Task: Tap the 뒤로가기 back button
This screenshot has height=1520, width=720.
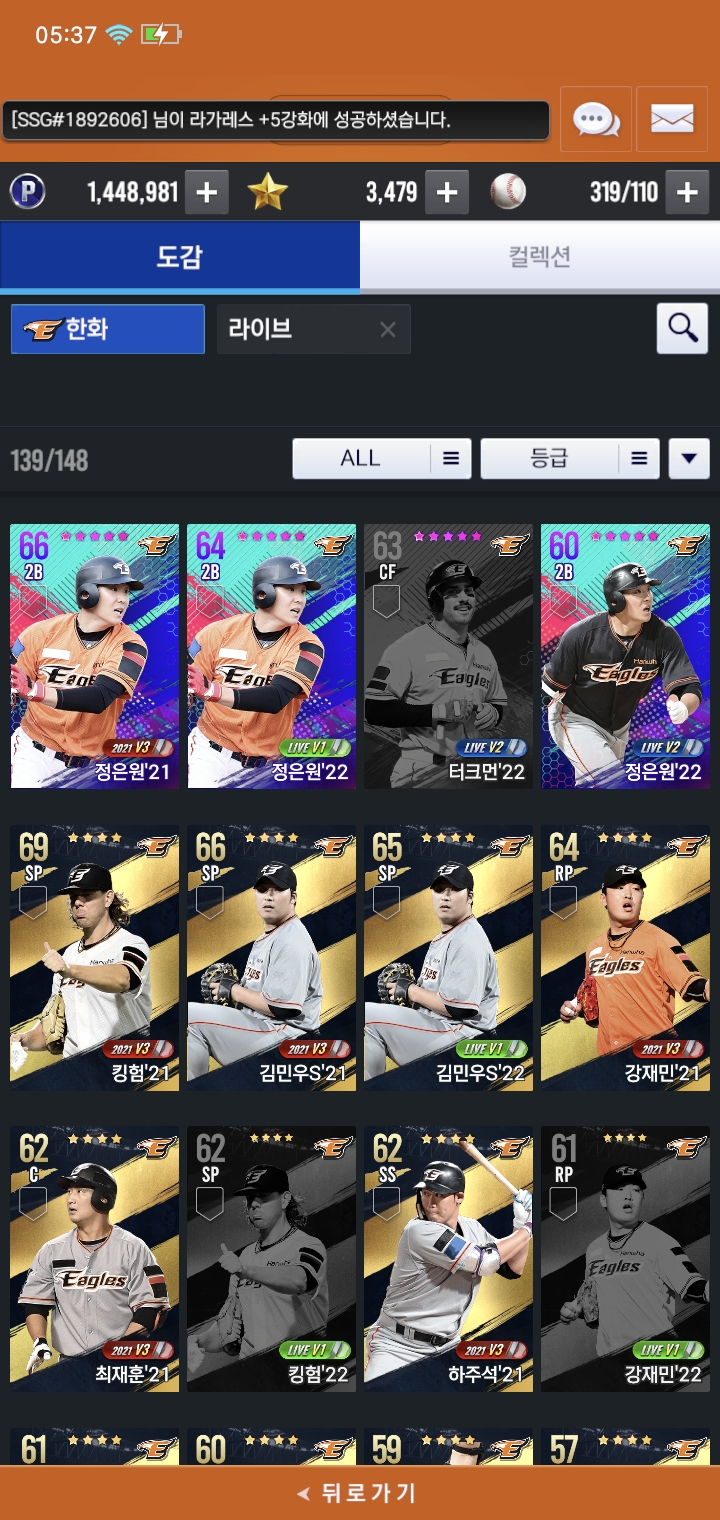Action: [360, 1493]
